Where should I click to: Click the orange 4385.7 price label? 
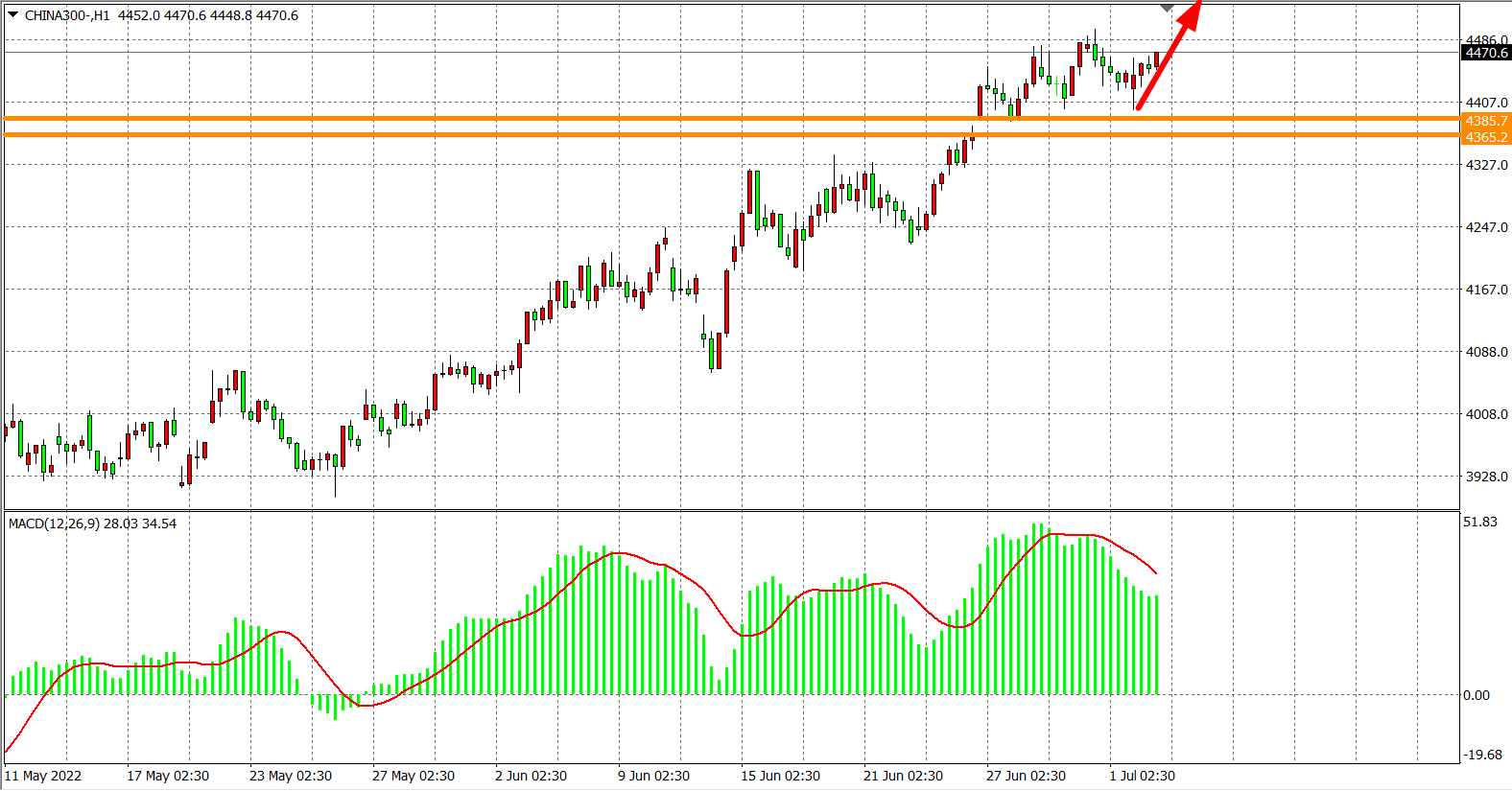click(x=1485, y=121)
